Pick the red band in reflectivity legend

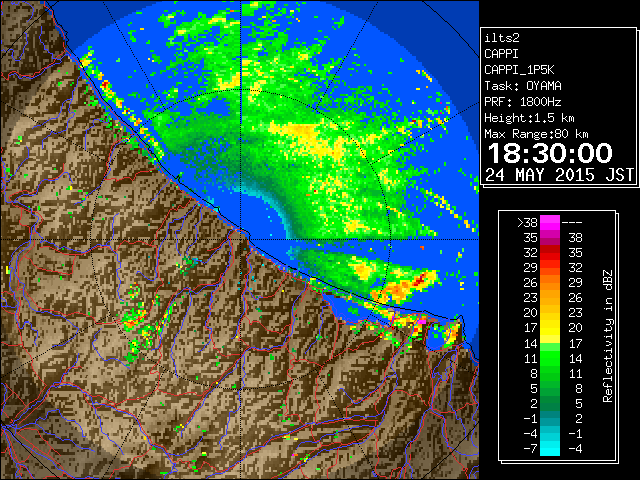[550, 253]
